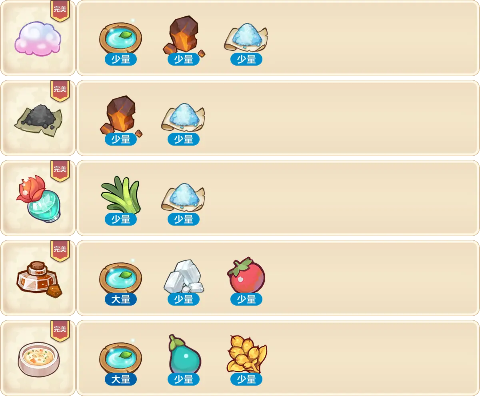This screenshot has width=480, height=400.
Task: Click the 完美 ribbon on porridge recipe
Action: (60, 331)
